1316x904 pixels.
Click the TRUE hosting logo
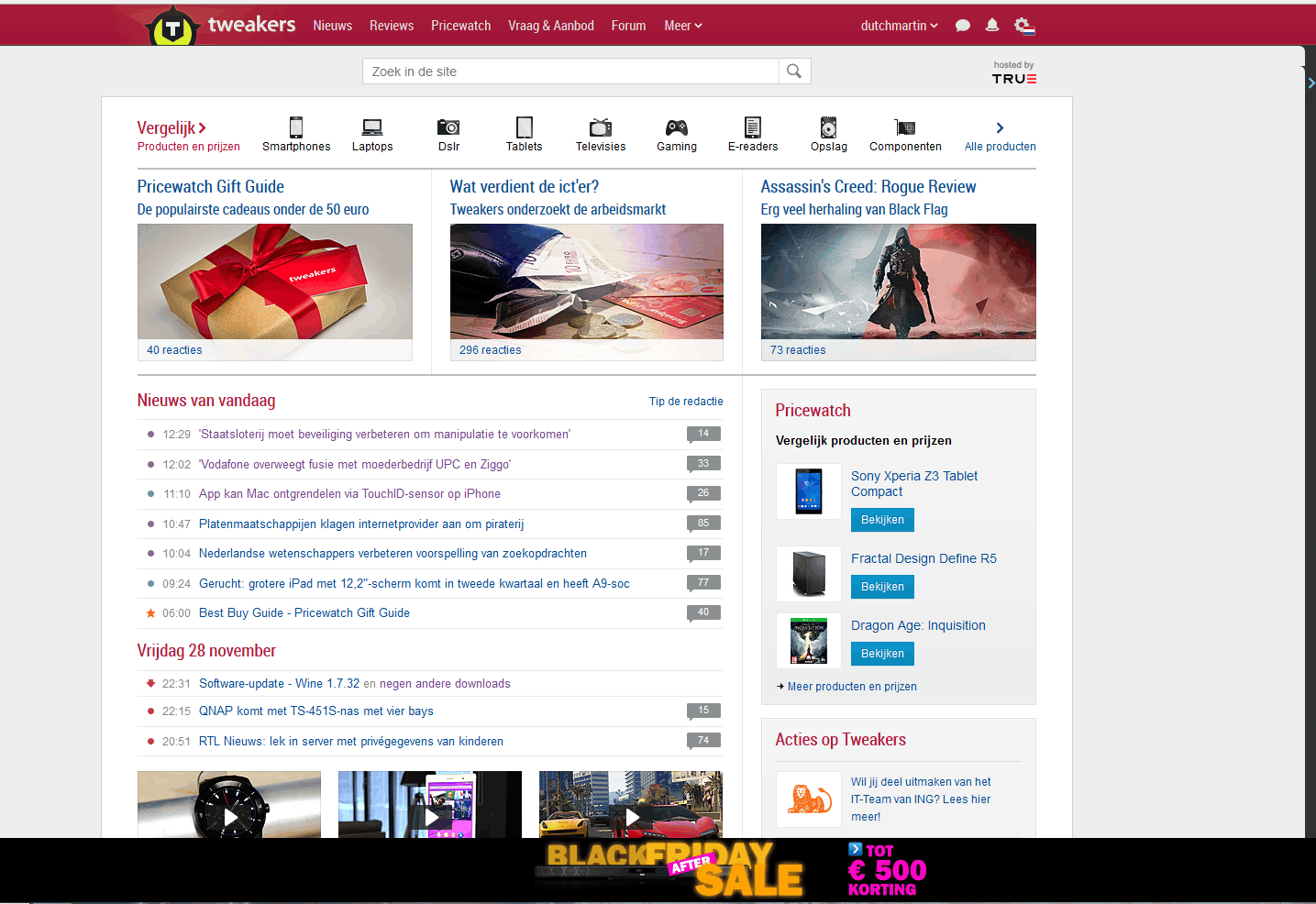[1014, 79]
